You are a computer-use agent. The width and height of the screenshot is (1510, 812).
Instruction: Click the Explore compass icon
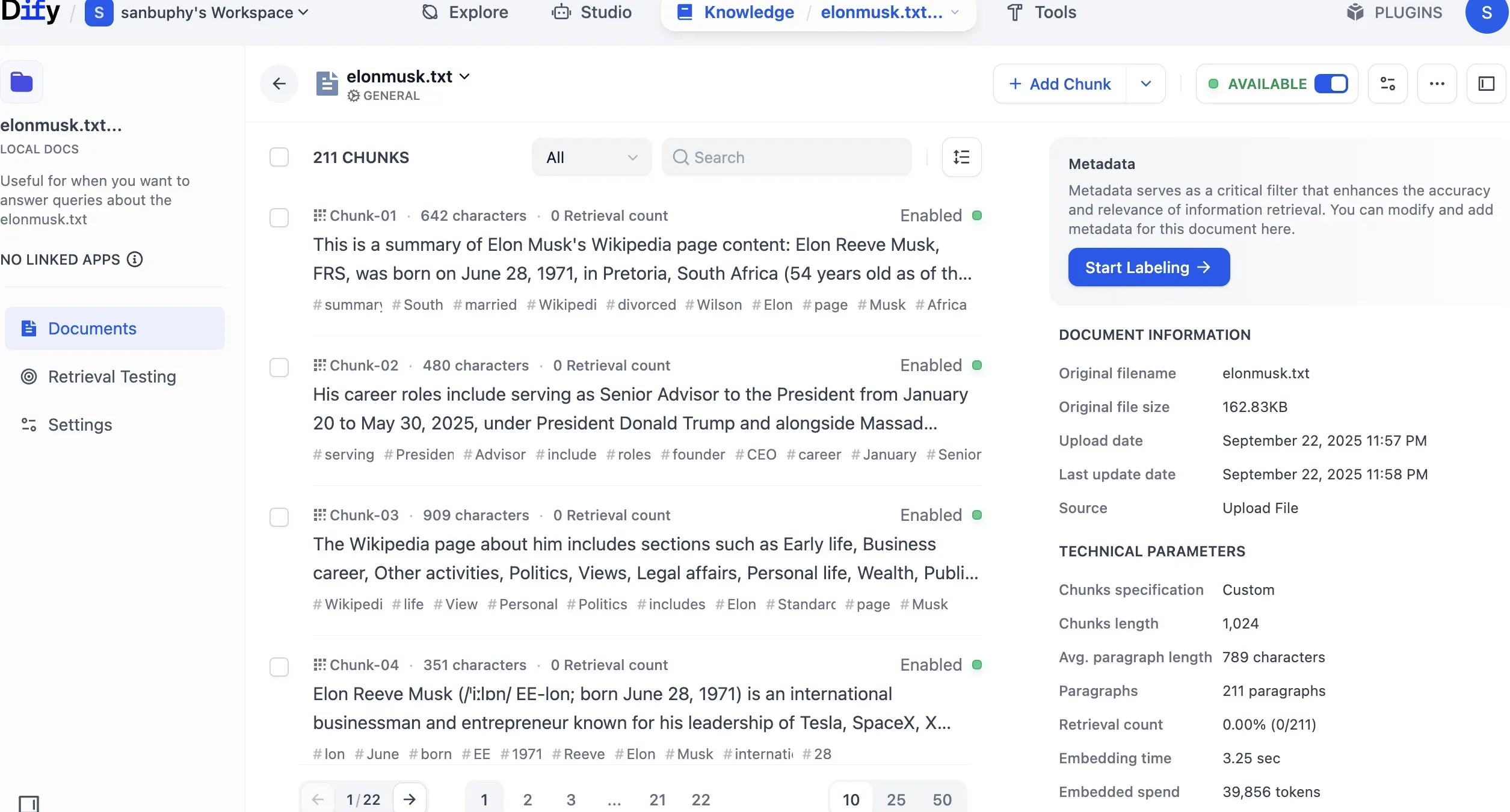click(x=430, y=12)
